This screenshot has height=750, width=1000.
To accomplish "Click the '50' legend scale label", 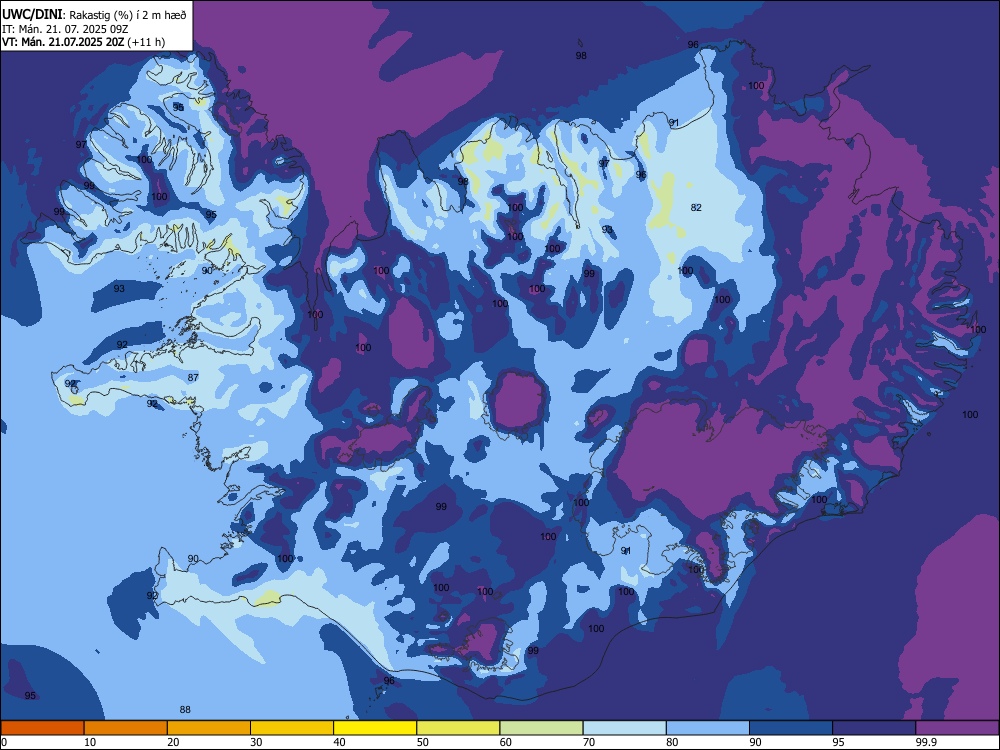I will [x=423, y=742].
